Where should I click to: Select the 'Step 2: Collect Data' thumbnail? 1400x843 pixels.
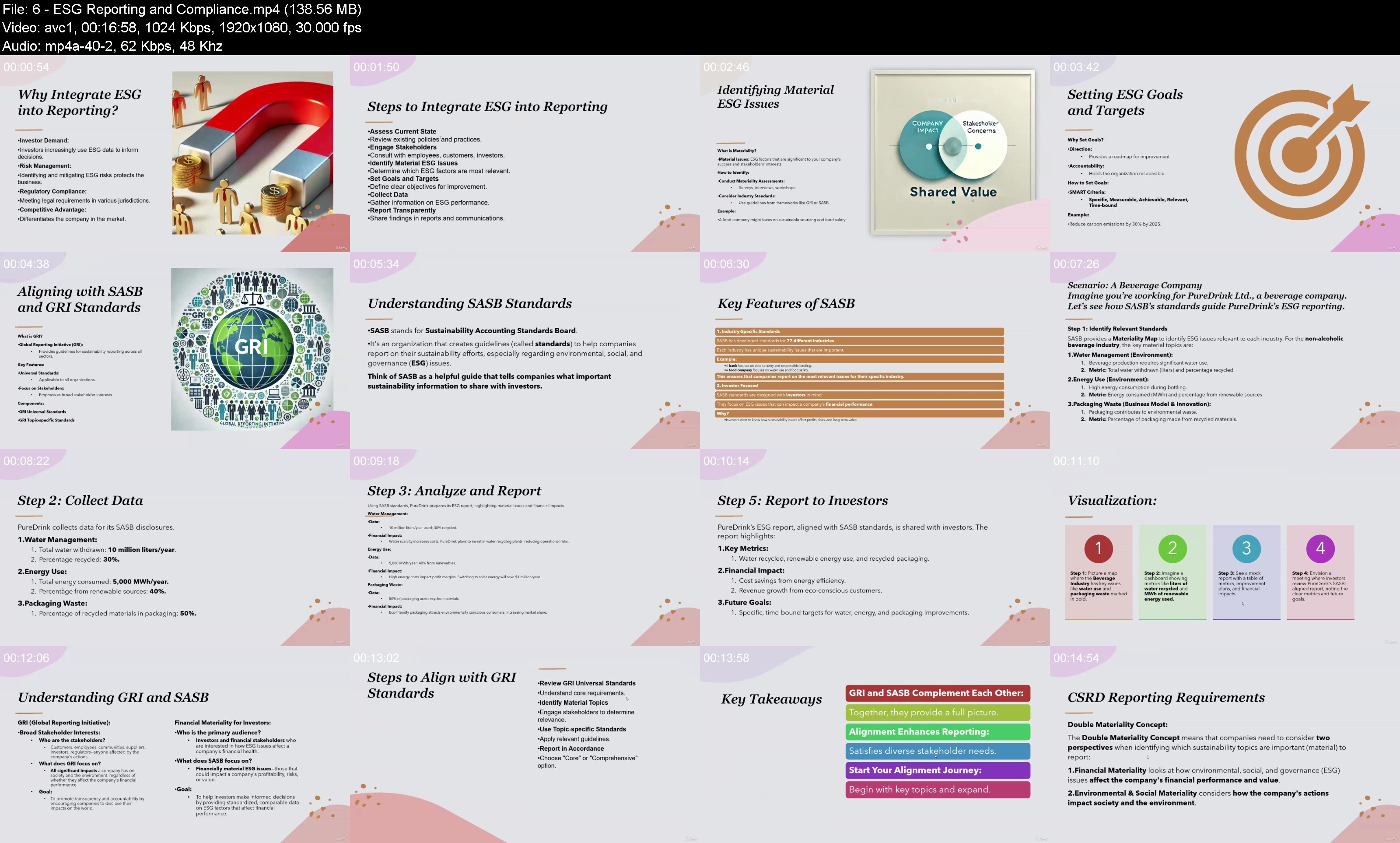click(175, 548)
